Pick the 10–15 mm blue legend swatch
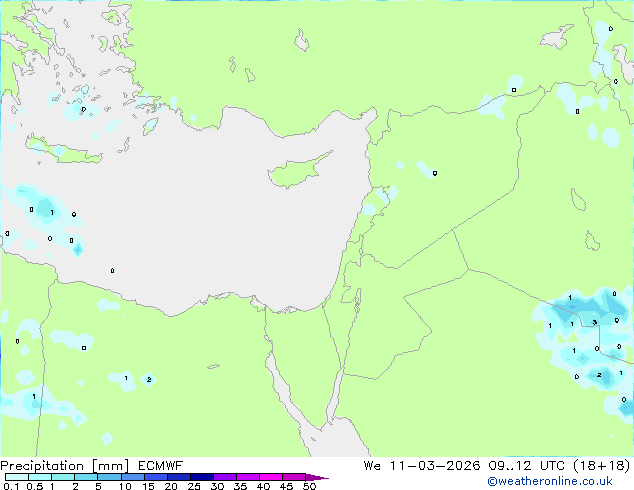Viewport: 634px width, 490px height. click(x=132, y=477)
